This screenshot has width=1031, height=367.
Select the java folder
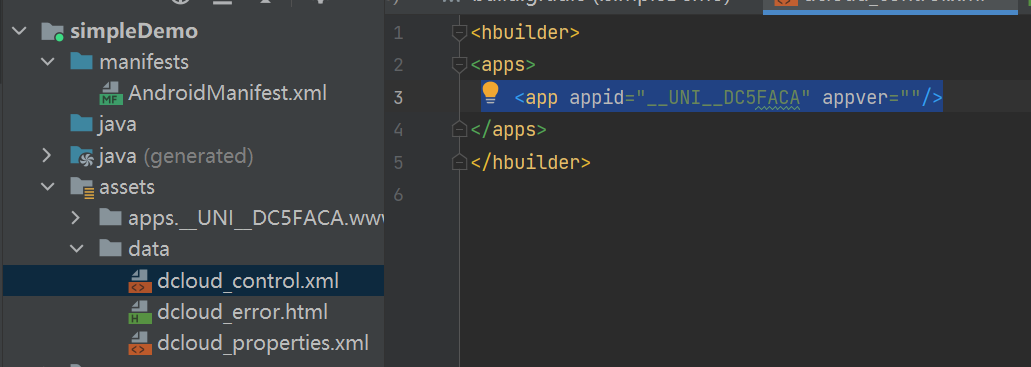118,124
